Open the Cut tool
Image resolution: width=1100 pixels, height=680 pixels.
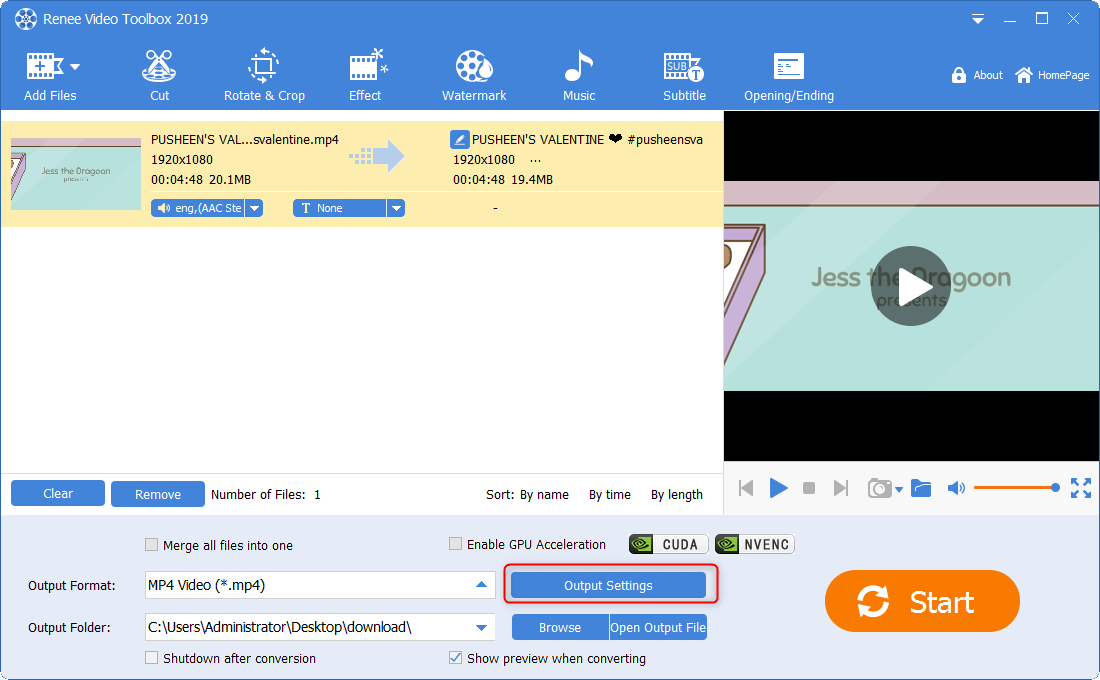[159, 76]
